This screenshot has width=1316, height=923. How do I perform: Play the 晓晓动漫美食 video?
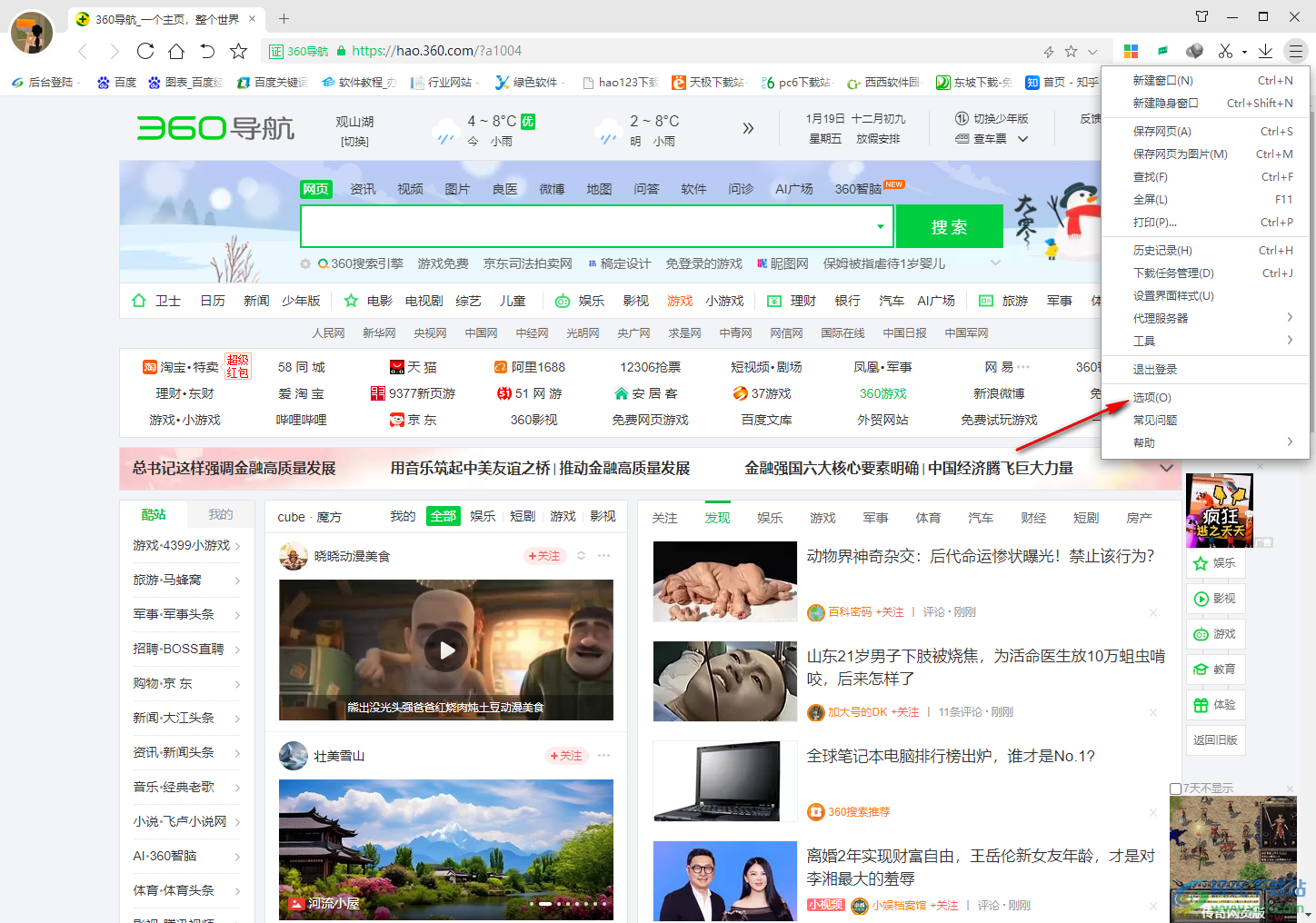coord(446,650)
